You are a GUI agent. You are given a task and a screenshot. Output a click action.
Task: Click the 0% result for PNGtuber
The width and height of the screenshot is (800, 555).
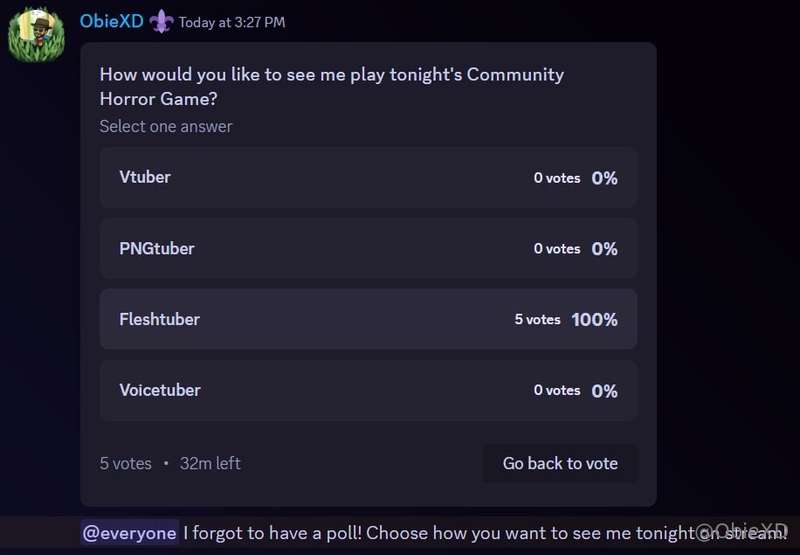[605, 249]
